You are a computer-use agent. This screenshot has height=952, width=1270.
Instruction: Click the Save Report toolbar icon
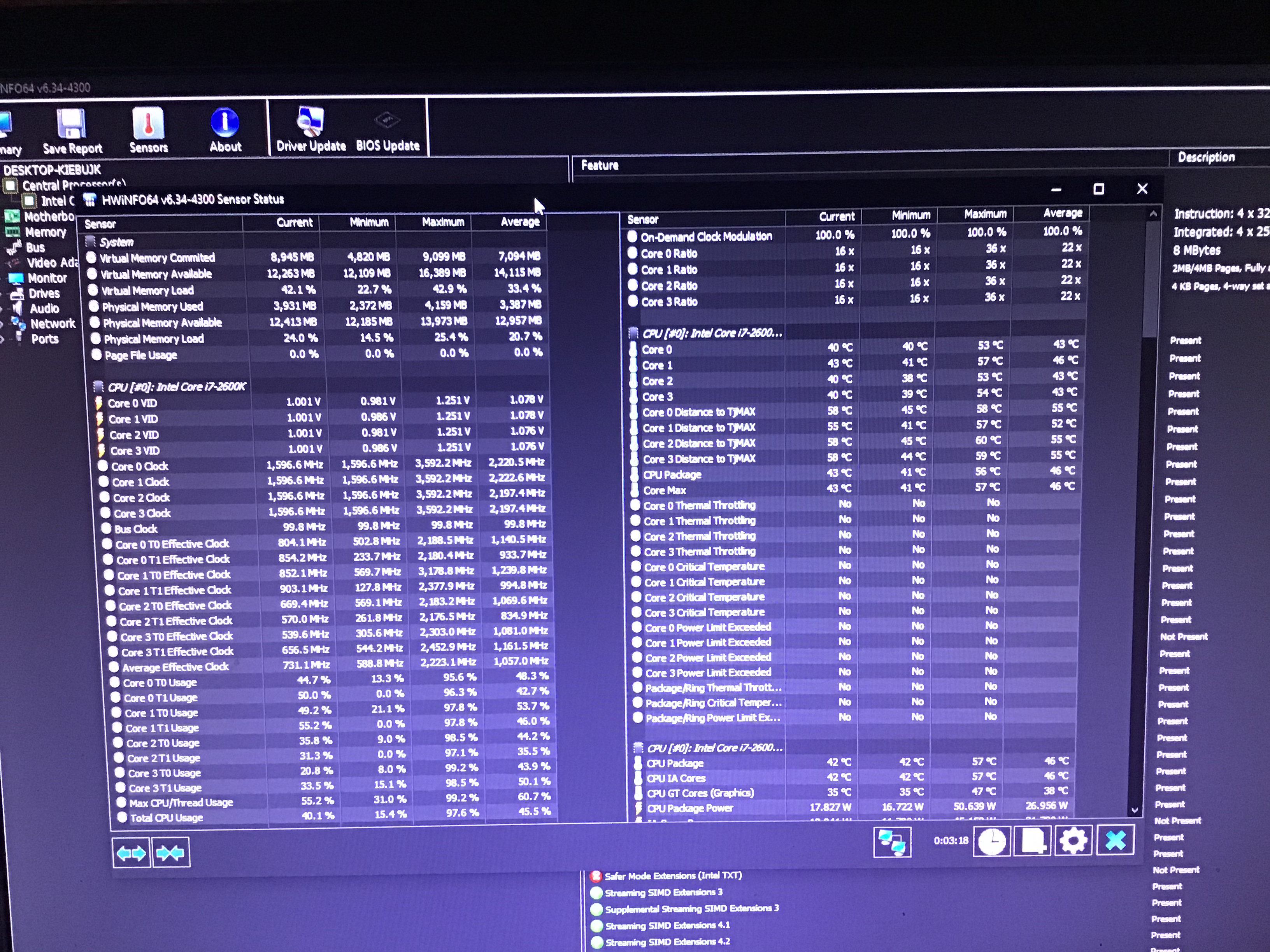click(x=71, y=124)
